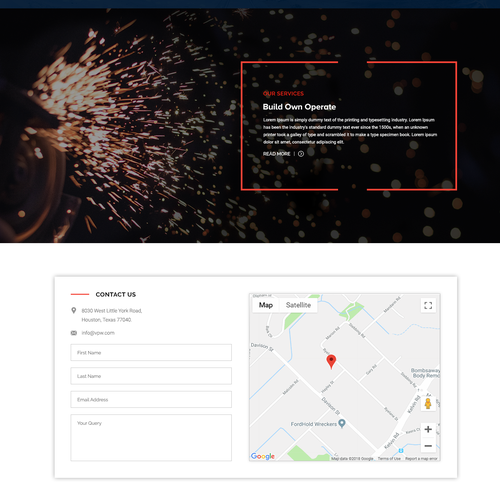Open map Terms of Use
Image resolution: width=500 pixels, height=500 pixels.
point(389,459)
